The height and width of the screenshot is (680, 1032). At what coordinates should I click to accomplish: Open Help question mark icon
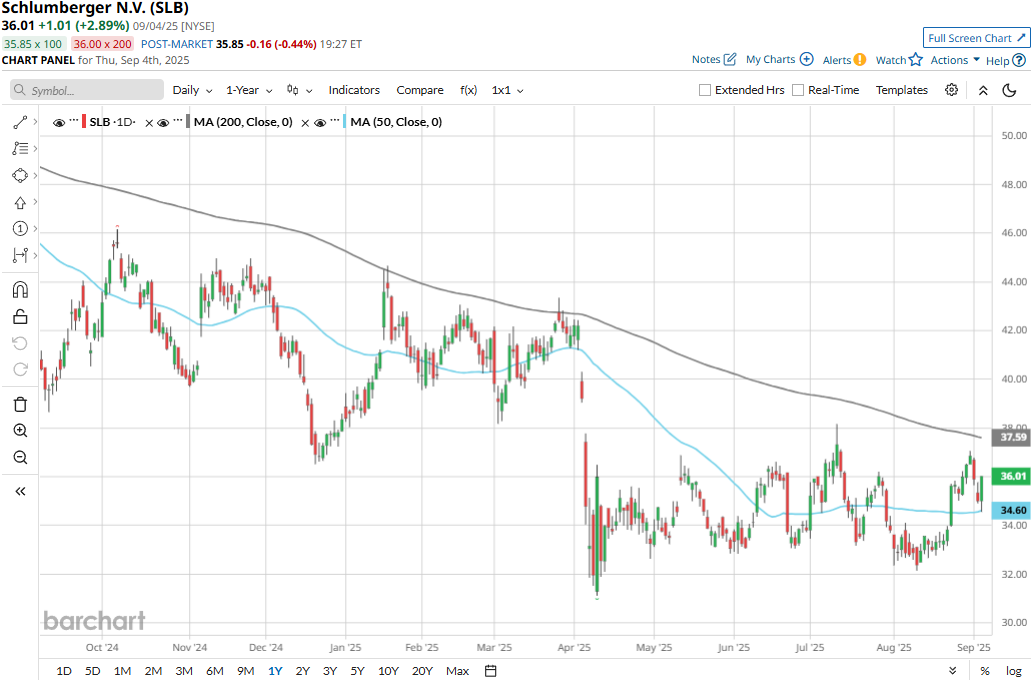coord(1019,61)
